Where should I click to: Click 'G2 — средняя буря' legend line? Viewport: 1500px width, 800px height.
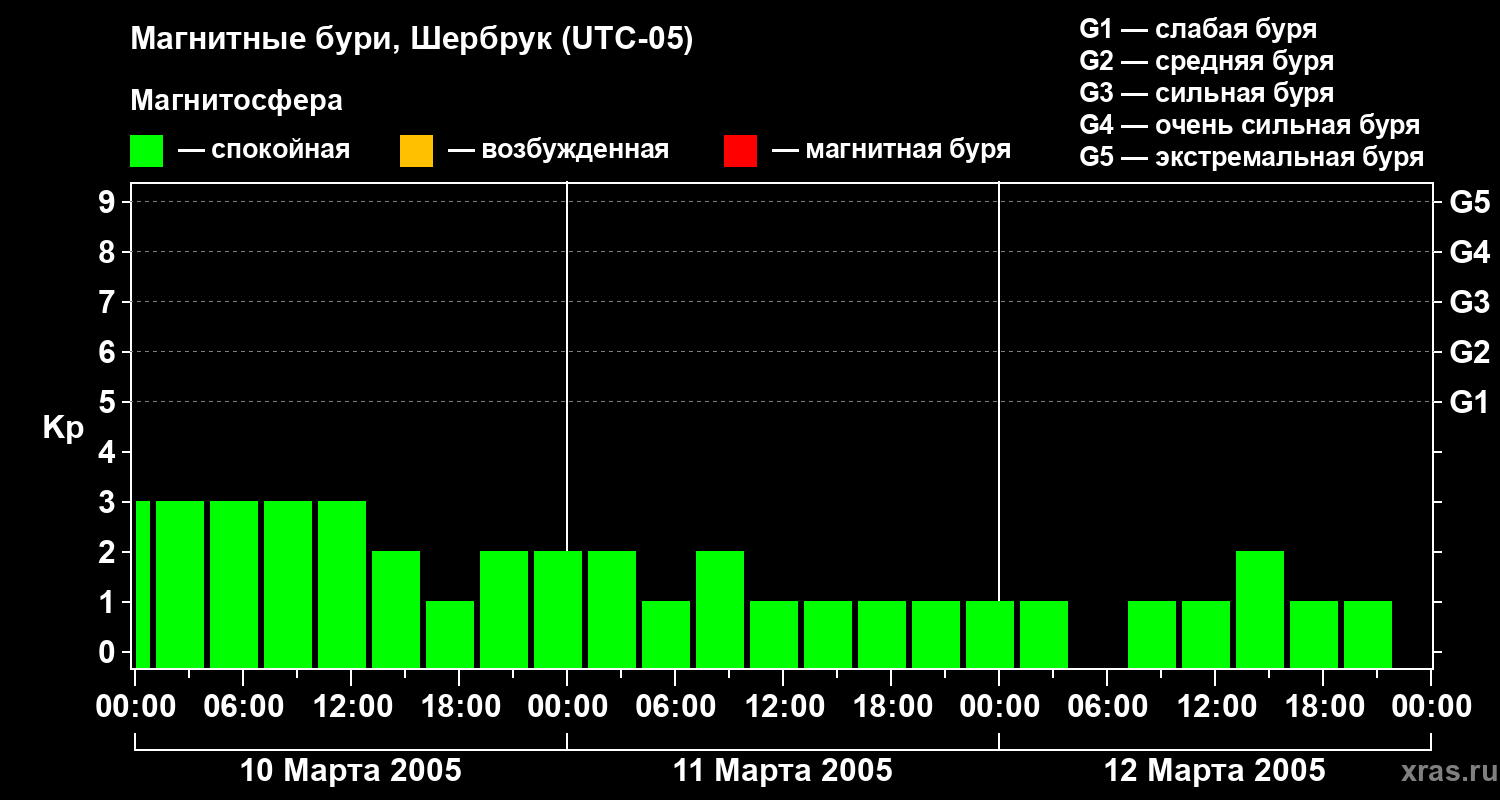(1206, 61)
